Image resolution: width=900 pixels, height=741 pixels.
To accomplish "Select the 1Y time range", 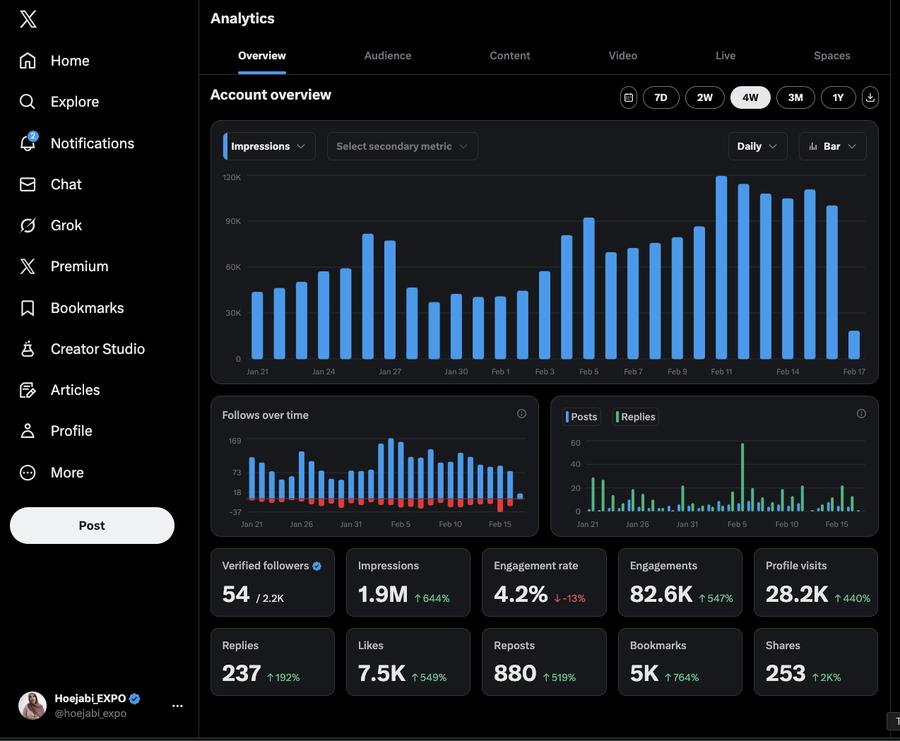I will pos(838,97).
